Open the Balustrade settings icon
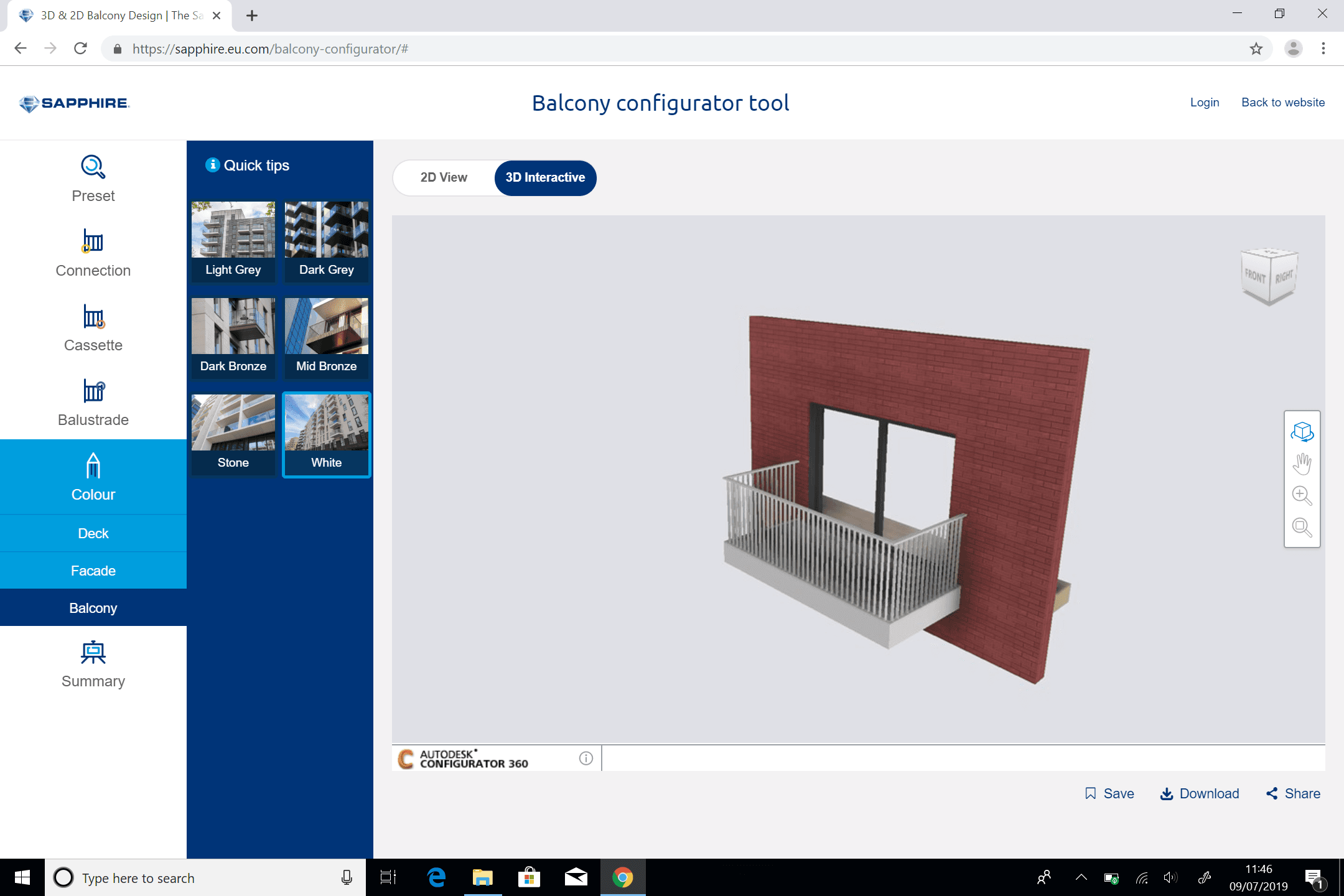Screen dimensions: 1344x896 [93, 391]
